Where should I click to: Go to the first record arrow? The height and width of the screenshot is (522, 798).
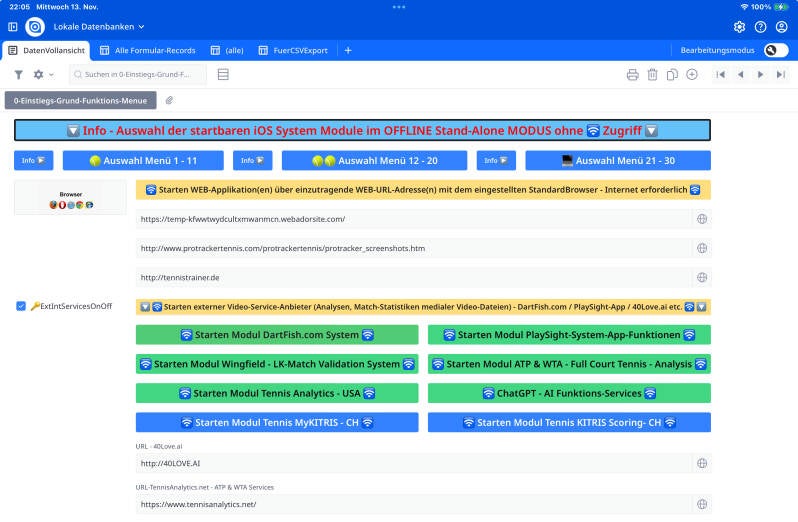720,75
